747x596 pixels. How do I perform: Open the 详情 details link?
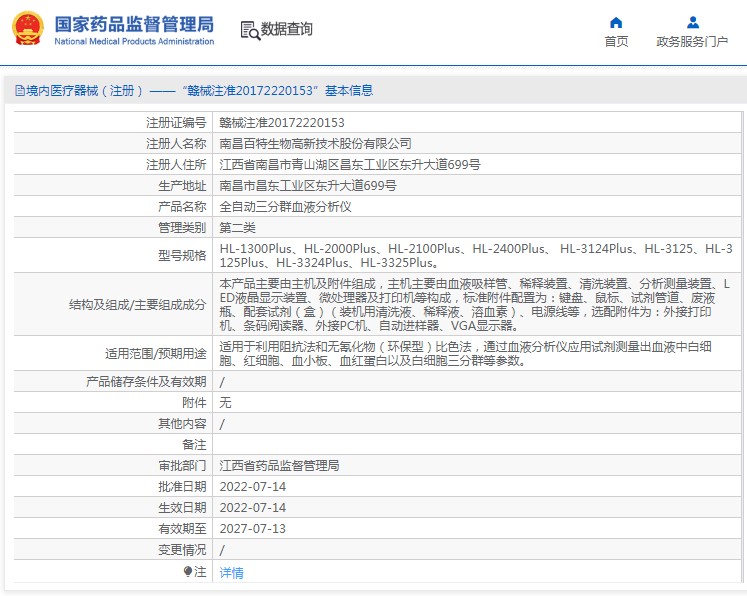(x=231, y=572)
